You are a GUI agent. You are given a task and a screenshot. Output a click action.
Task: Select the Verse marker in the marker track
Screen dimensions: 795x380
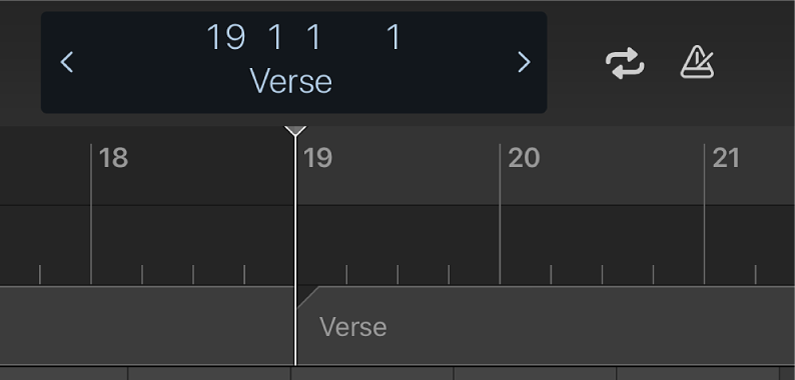pos(545,325)
